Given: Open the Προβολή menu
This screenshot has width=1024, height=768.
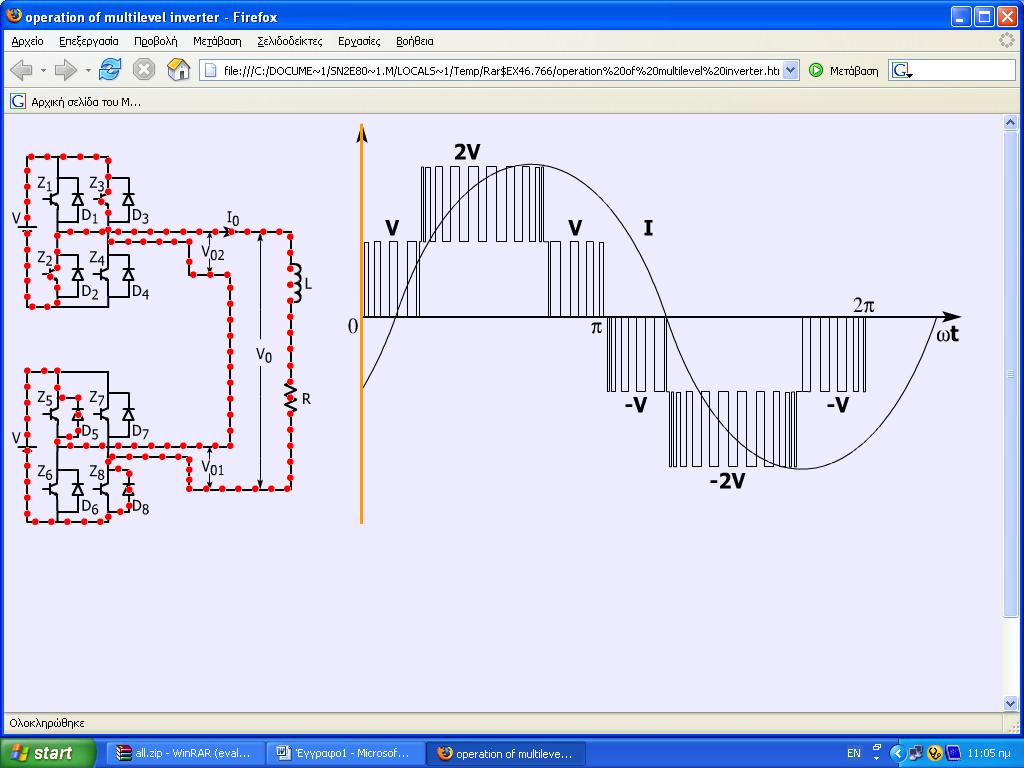Looking at the screenshot, I should pos(155,41).
